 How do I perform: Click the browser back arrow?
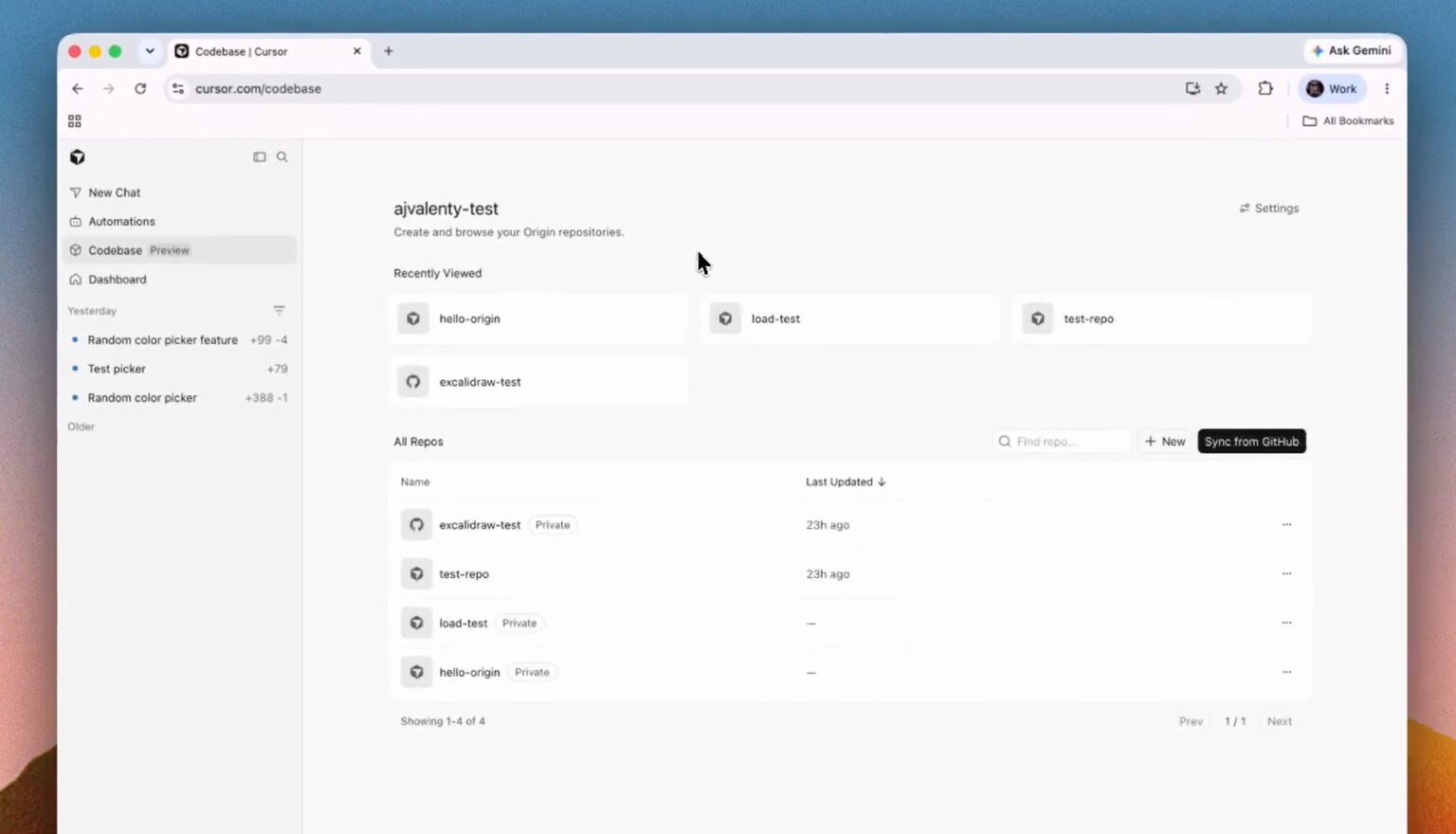coord(78,89)
